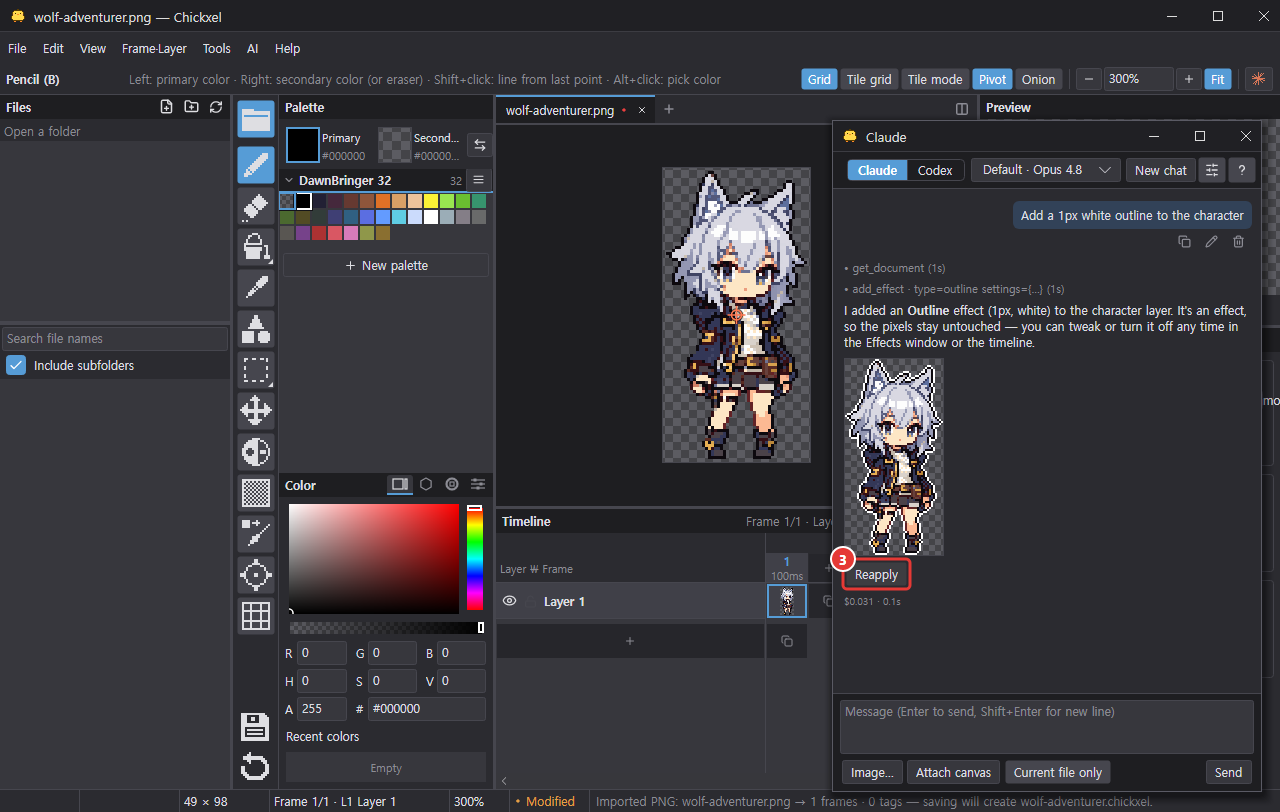This screenshot has height=812, width=1280.
Task: Swap primary and secondary colors
Action: coord(480,145)
